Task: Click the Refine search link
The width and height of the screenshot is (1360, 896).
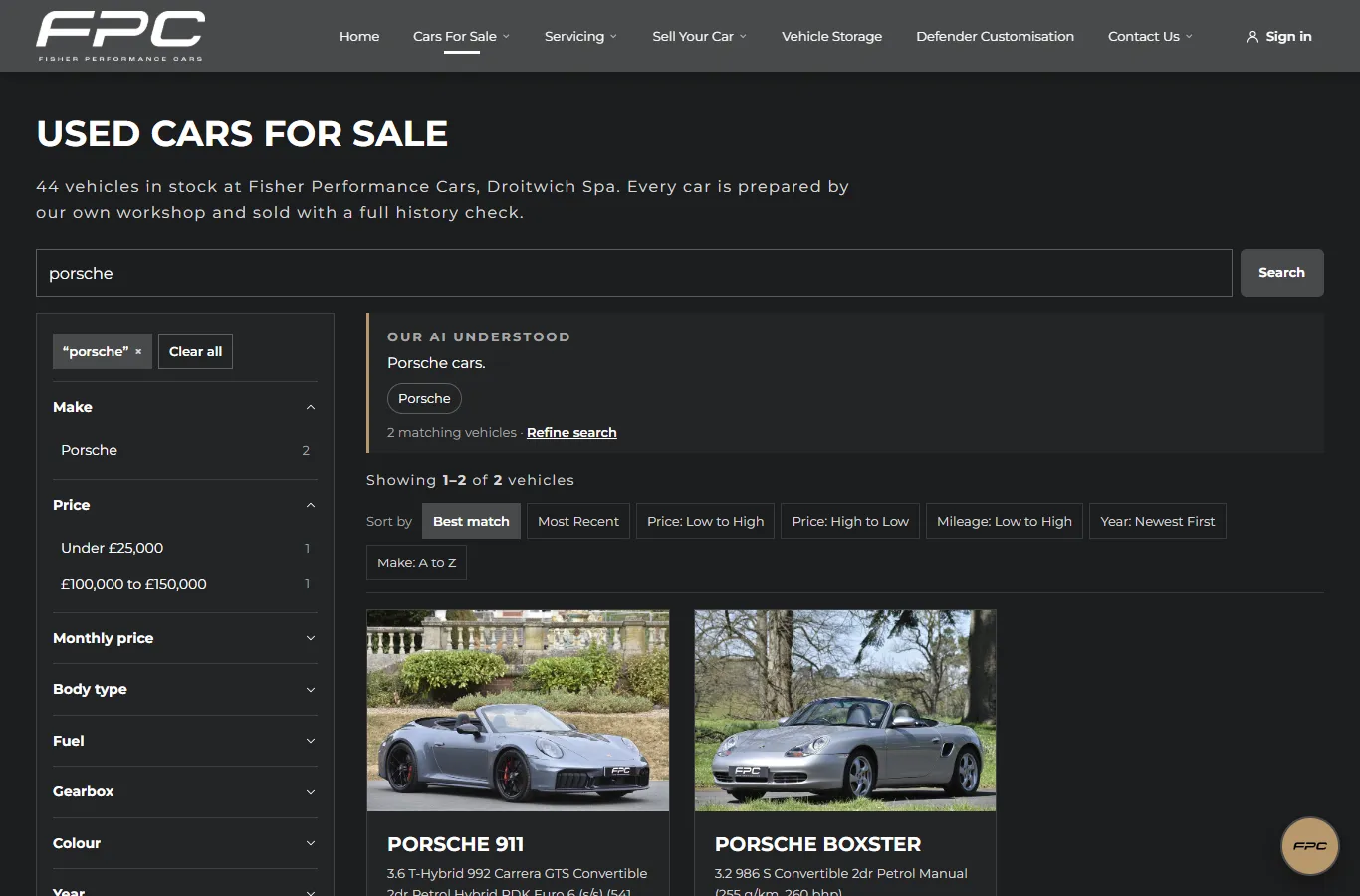Action: pos(571,432)
